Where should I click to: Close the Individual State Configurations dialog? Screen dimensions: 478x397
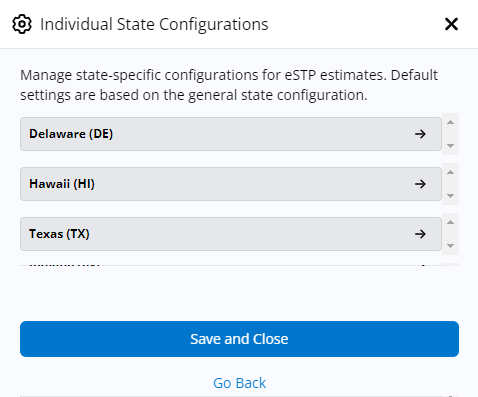pos(451,24)
